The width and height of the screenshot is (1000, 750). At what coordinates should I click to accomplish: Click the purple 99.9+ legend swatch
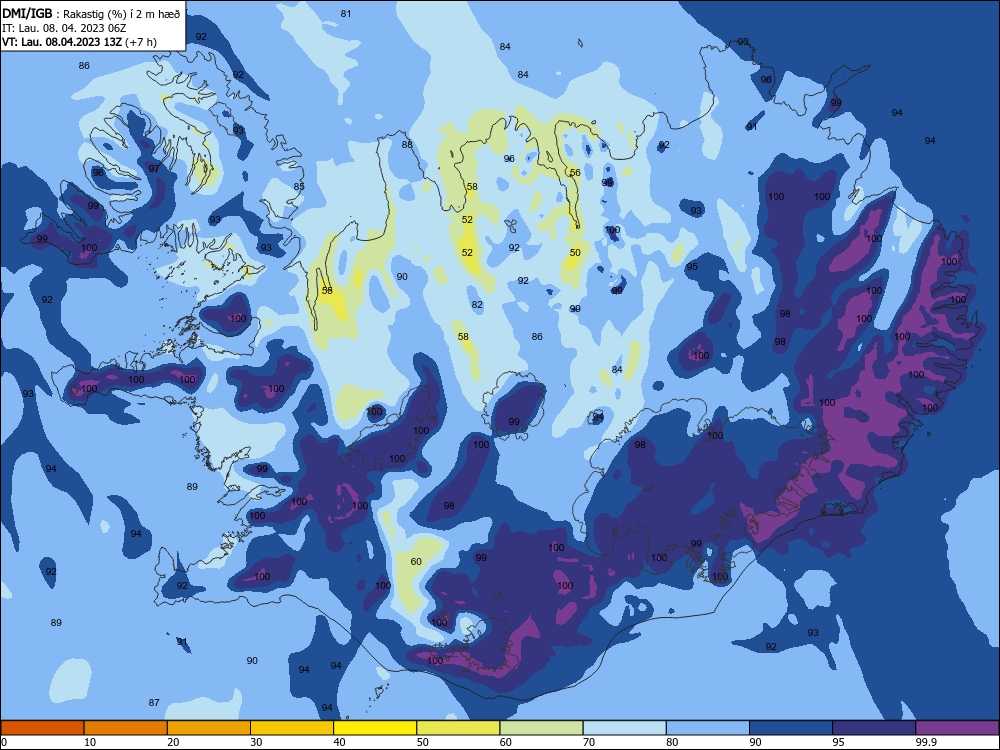click(957, 728)
